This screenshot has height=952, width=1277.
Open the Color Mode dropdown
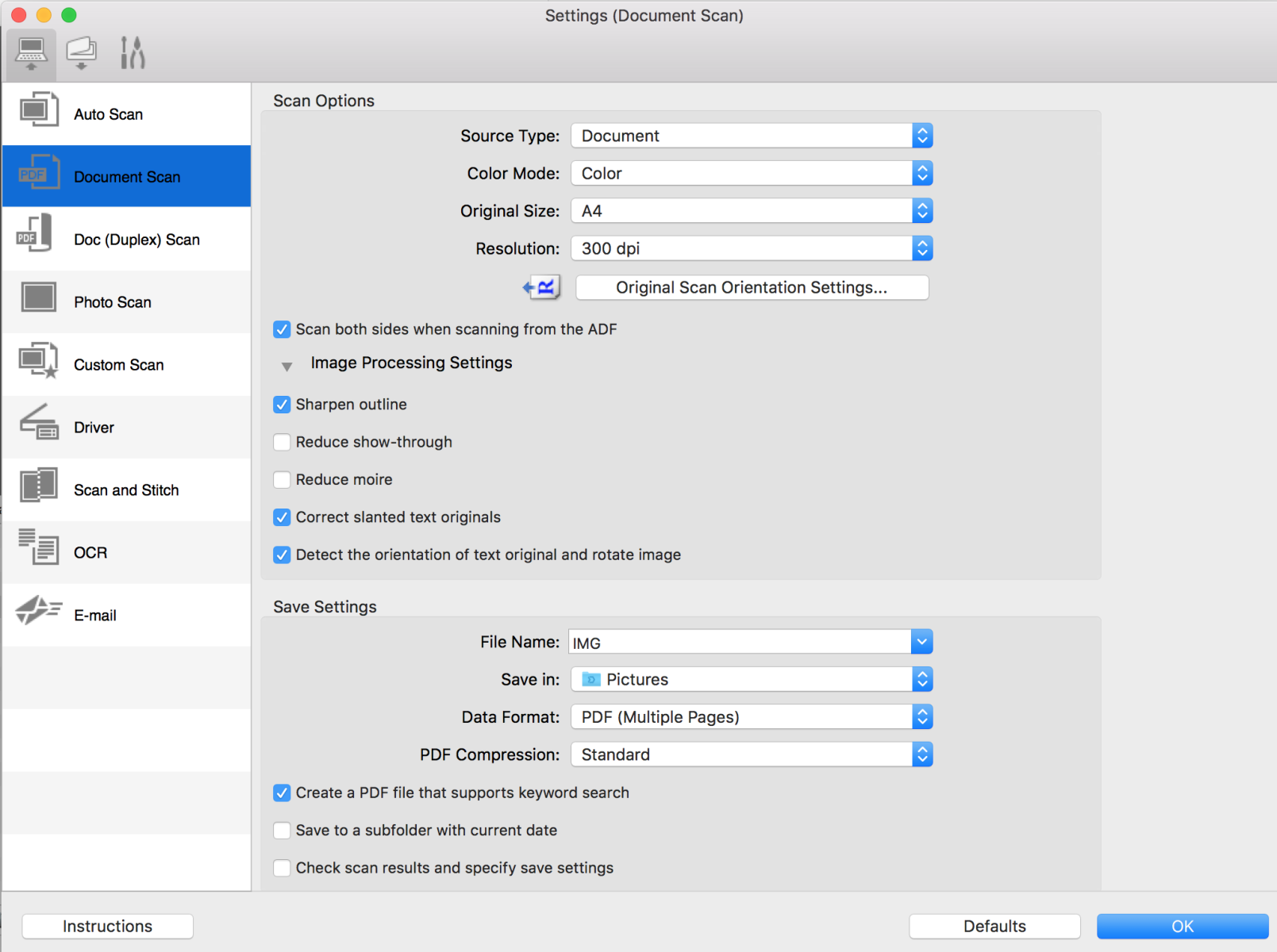[x=752, y=173]
